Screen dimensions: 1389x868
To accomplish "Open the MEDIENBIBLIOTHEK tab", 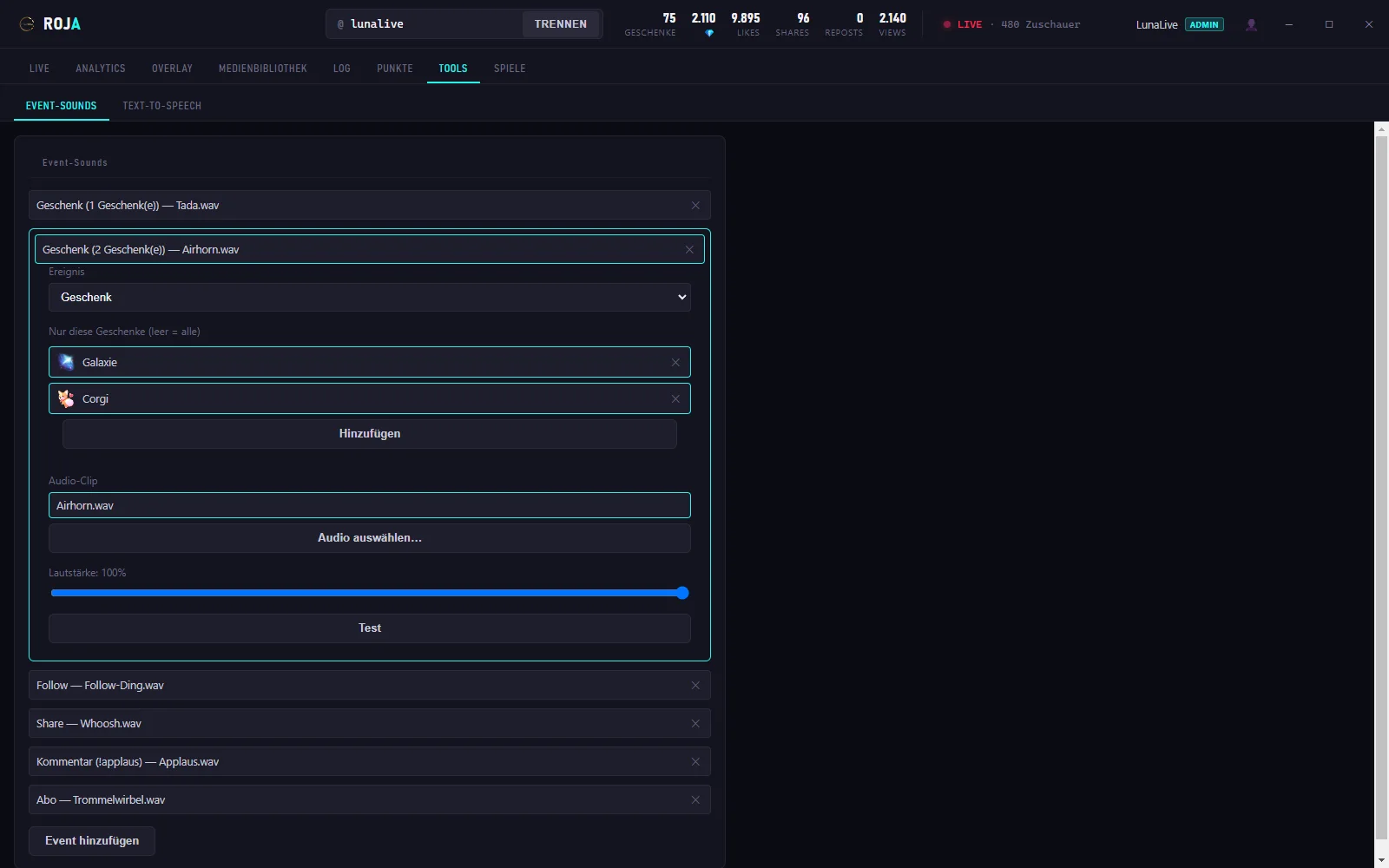I will coord(263,69).
